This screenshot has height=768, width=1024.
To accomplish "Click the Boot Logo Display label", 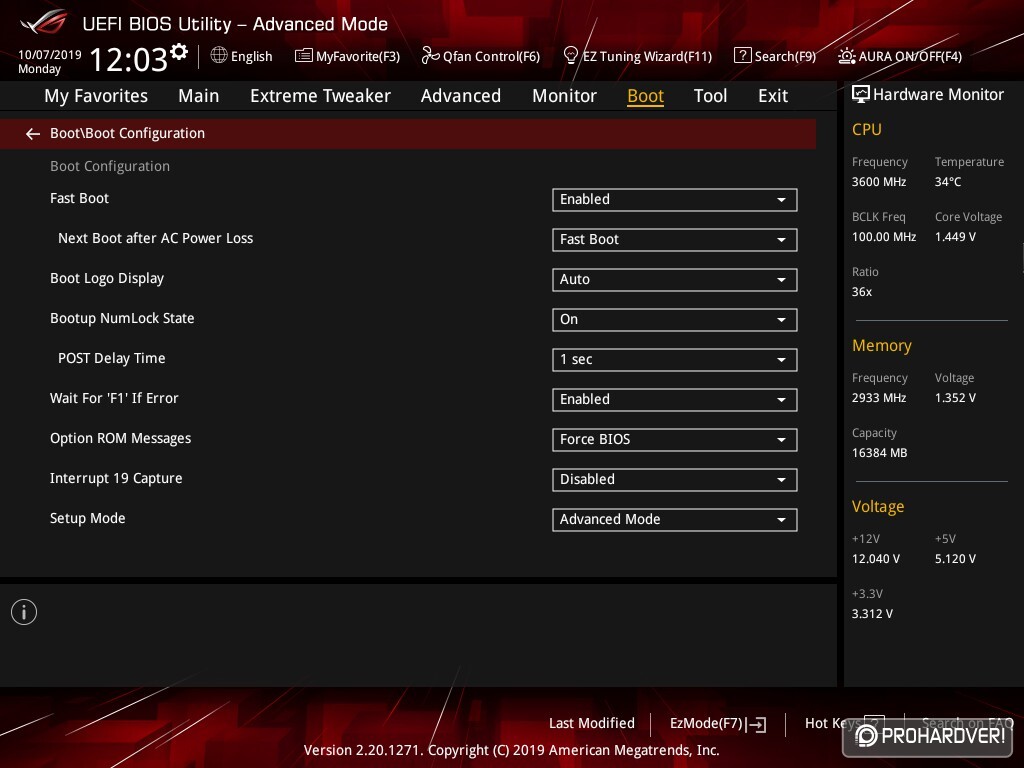I will point(106,278).
